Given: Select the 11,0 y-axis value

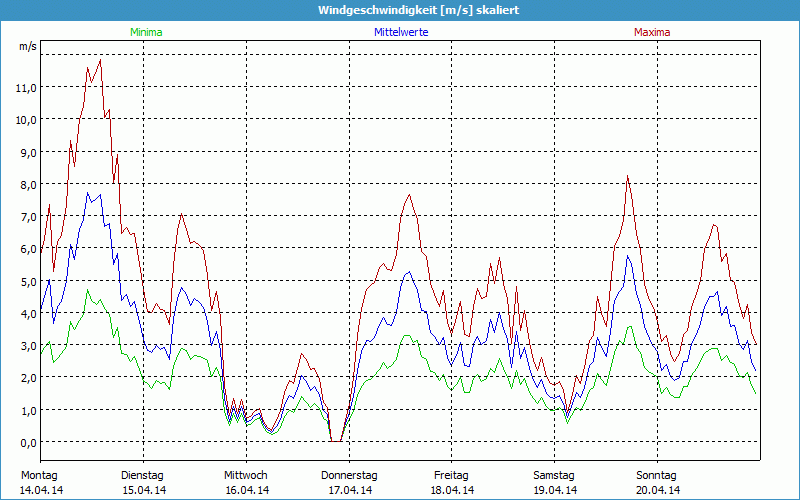Looking at the screenshot, I should (27, 87).
